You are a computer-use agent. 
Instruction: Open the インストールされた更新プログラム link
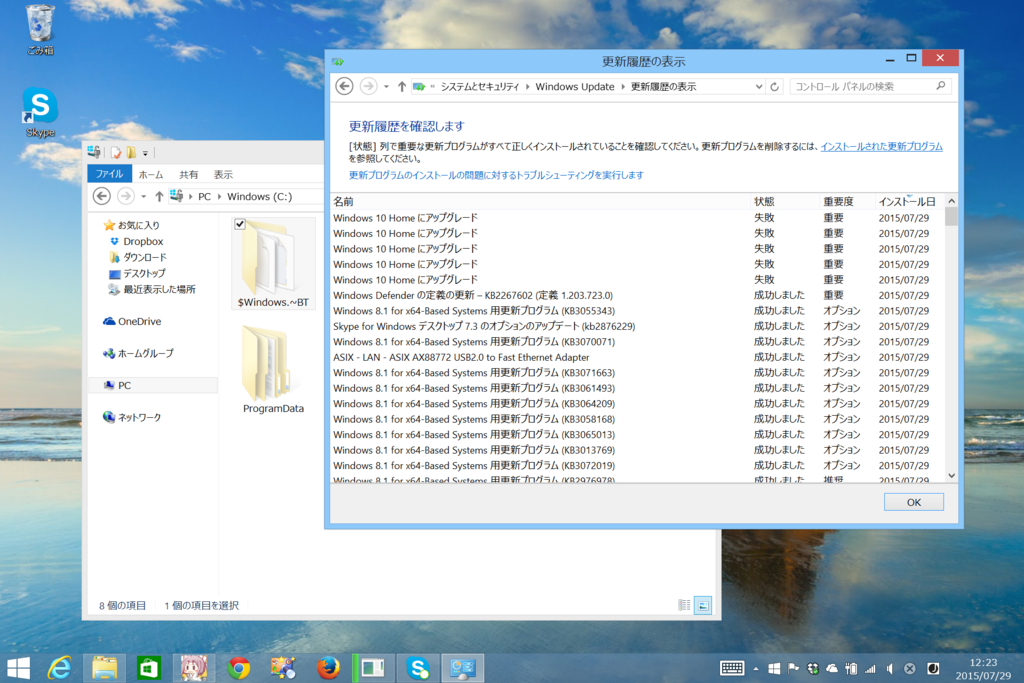point(882,146)
